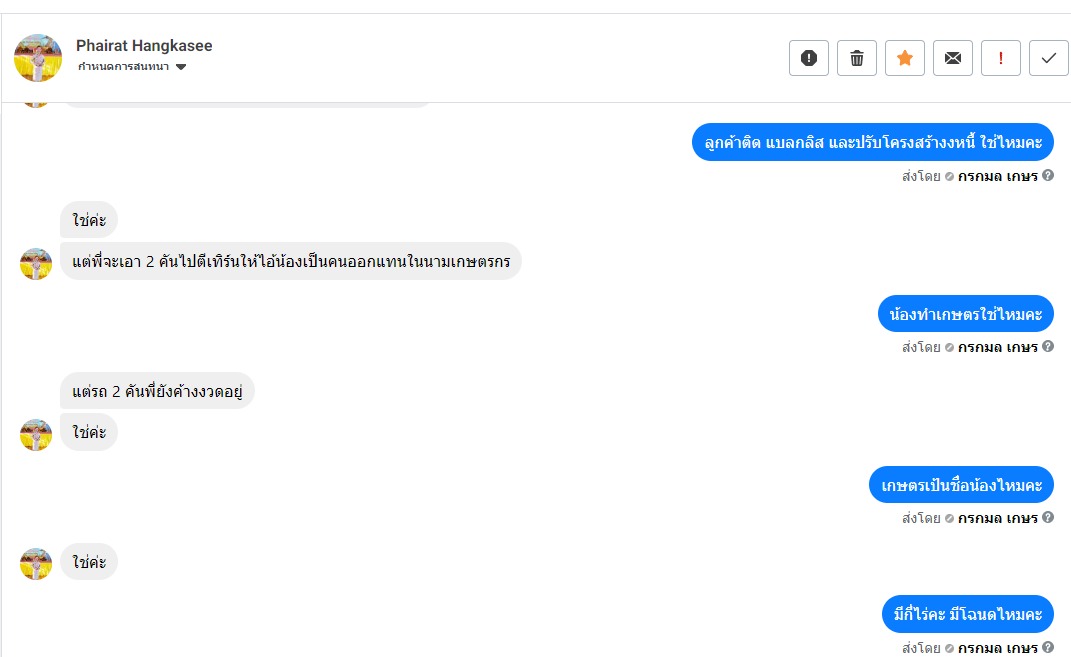Delete conversation using trash icon
Viewport: 1071px width, 657px height.
pos(857,58)
